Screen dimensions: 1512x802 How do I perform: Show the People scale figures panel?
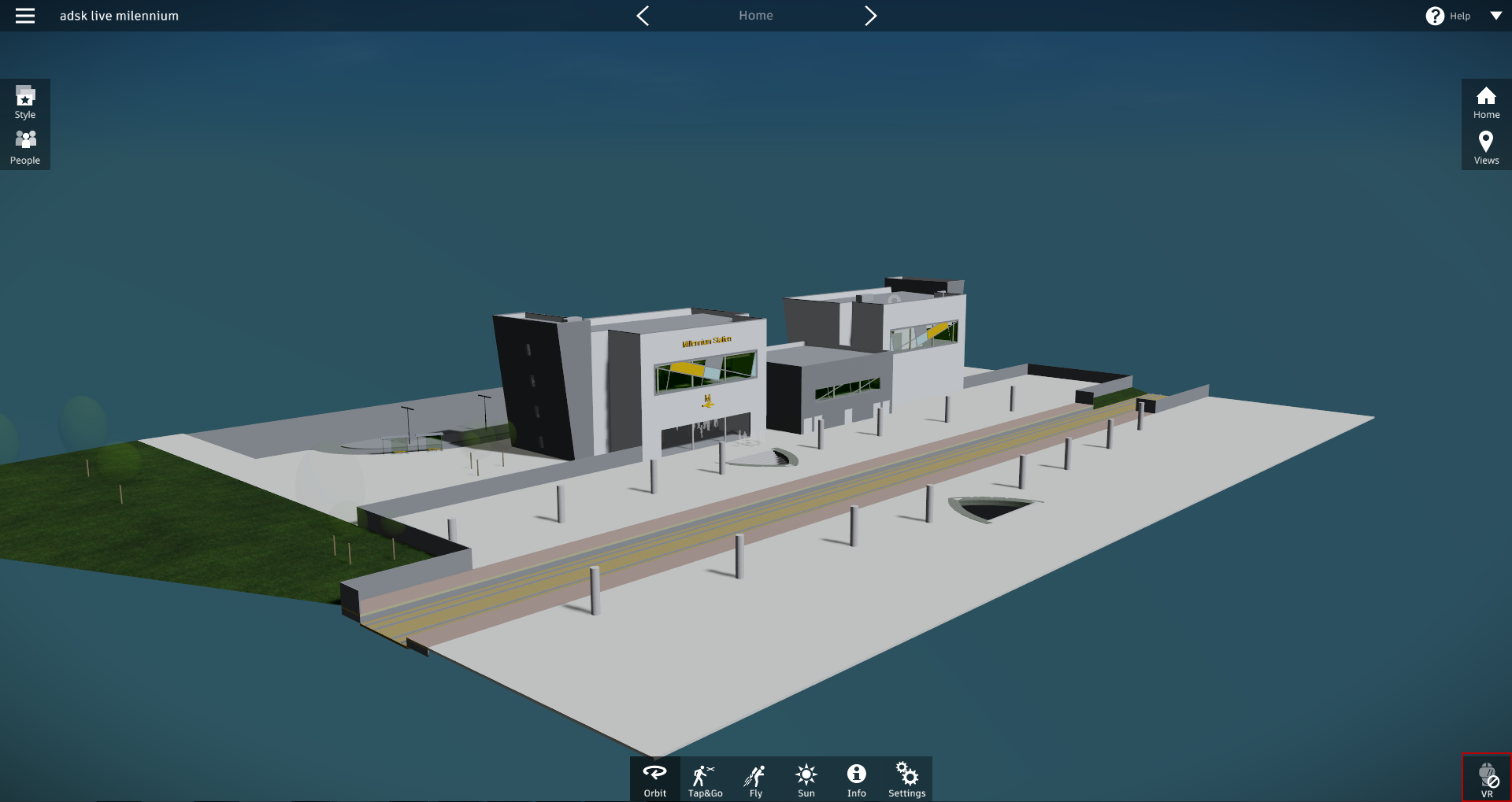point(25,148)
